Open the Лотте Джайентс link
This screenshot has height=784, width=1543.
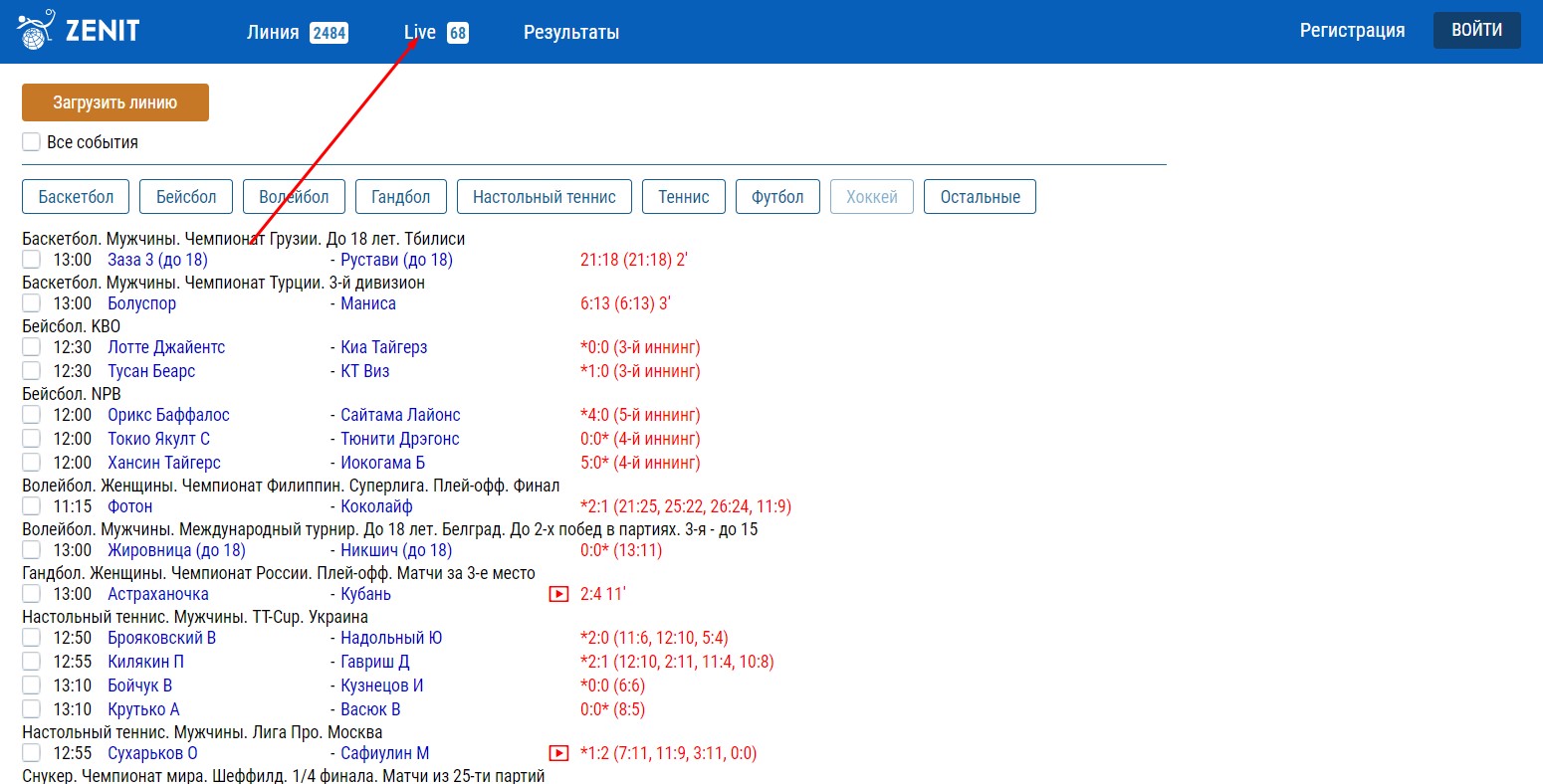tap(166, 347)
